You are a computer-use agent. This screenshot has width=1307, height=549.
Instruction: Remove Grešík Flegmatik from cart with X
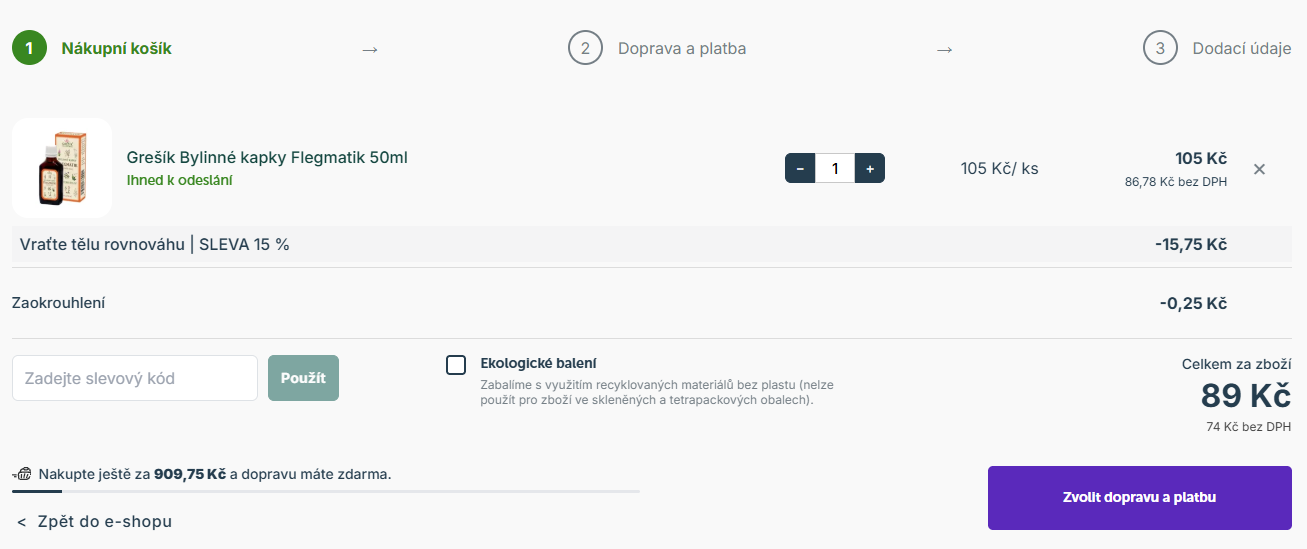tap(1259, 169)
